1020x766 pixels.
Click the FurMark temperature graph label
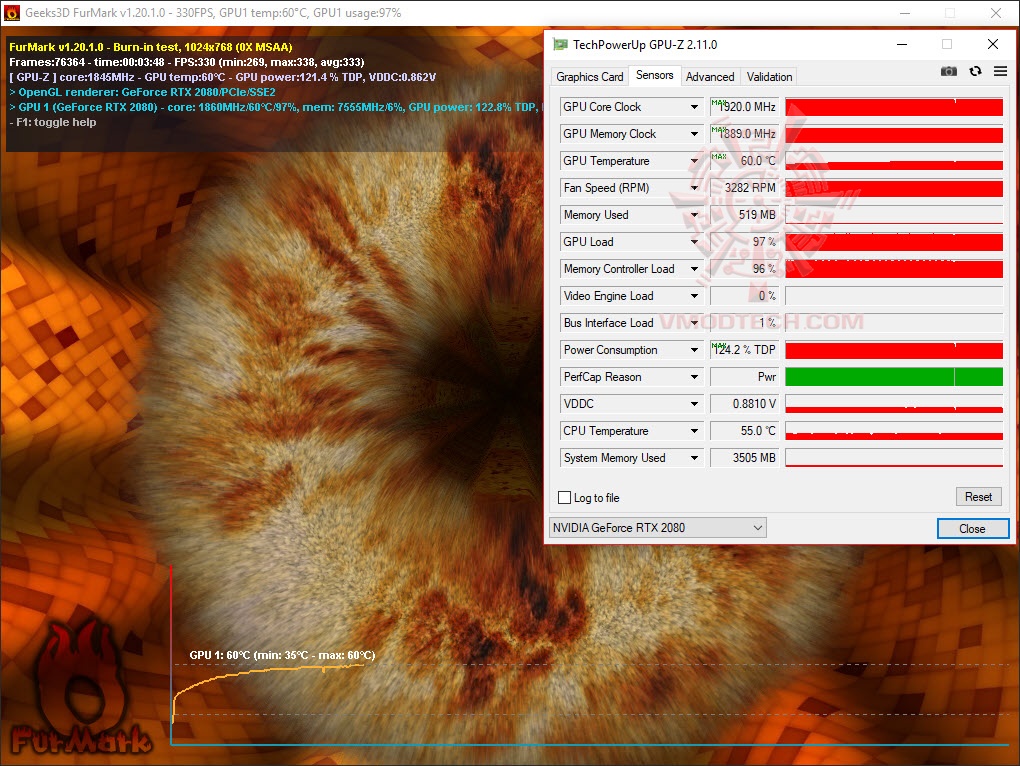click(x=282, y=655)
